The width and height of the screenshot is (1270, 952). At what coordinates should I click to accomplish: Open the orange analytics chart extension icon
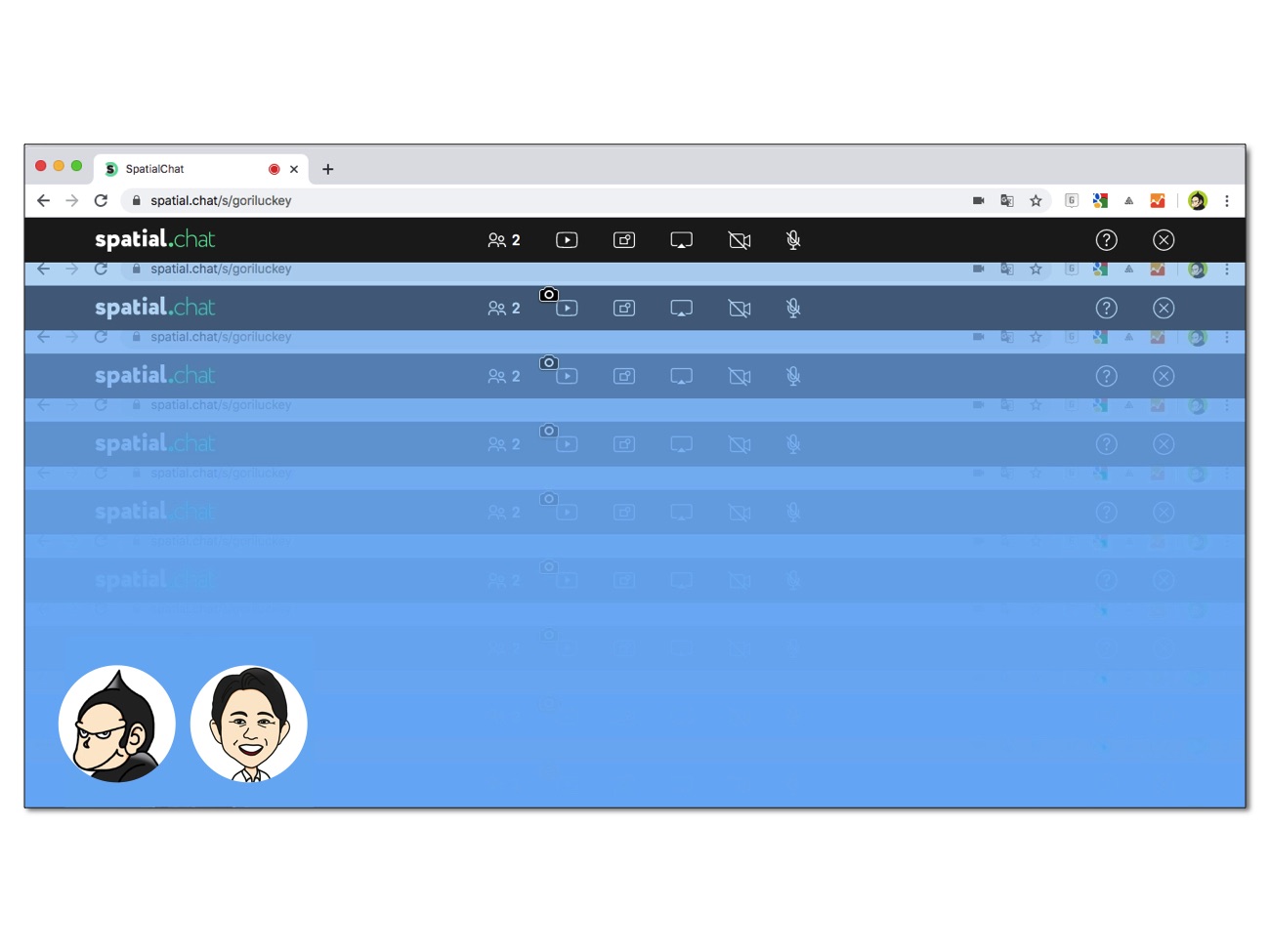(1158, 200)
